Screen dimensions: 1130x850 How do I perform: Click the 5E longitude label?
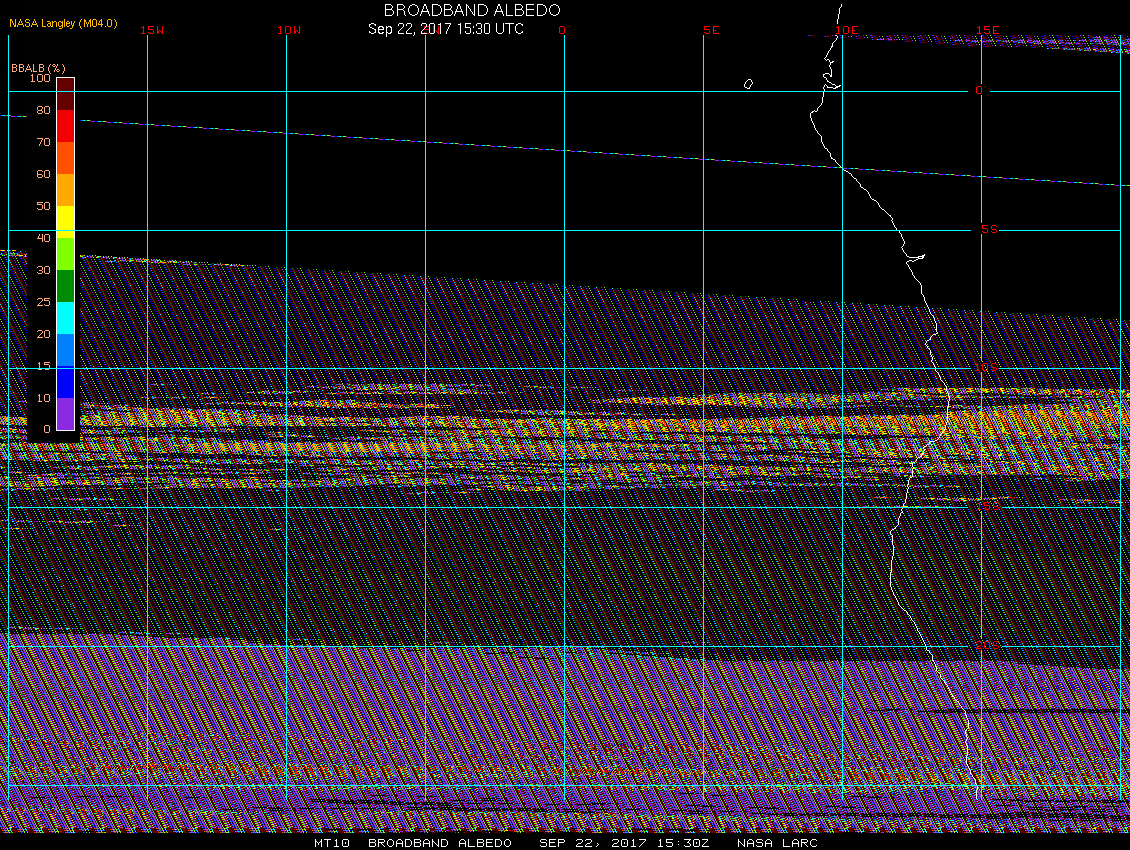[x=711, y=30]
